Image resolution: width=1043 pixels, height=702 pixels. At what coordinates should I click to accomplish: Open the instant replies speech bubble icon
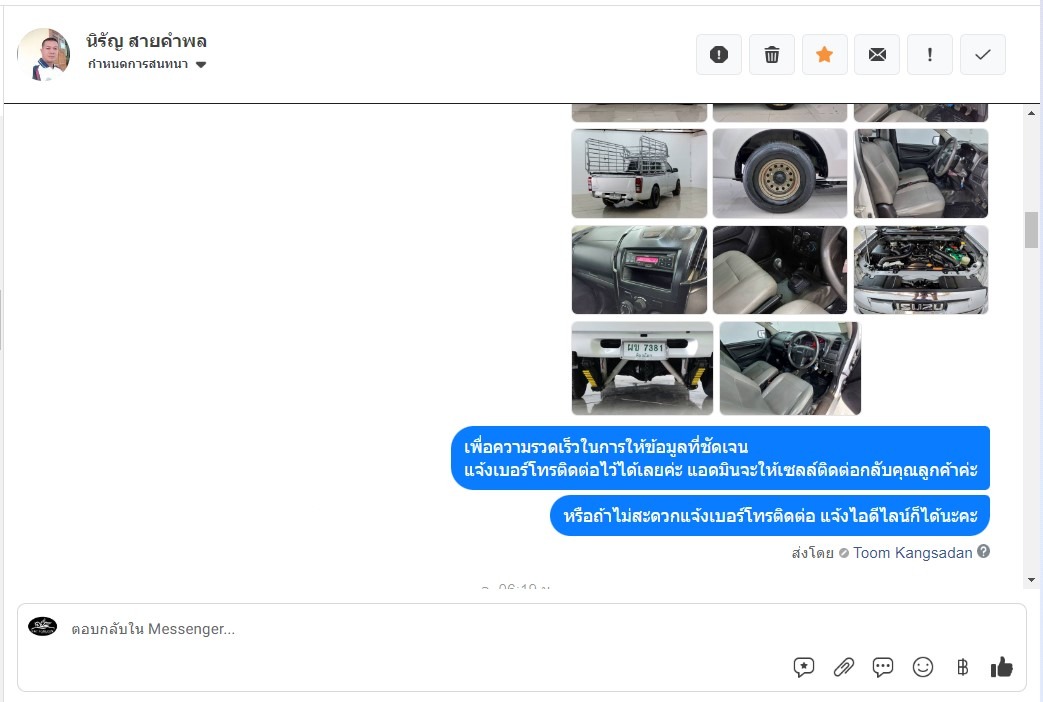883,667
